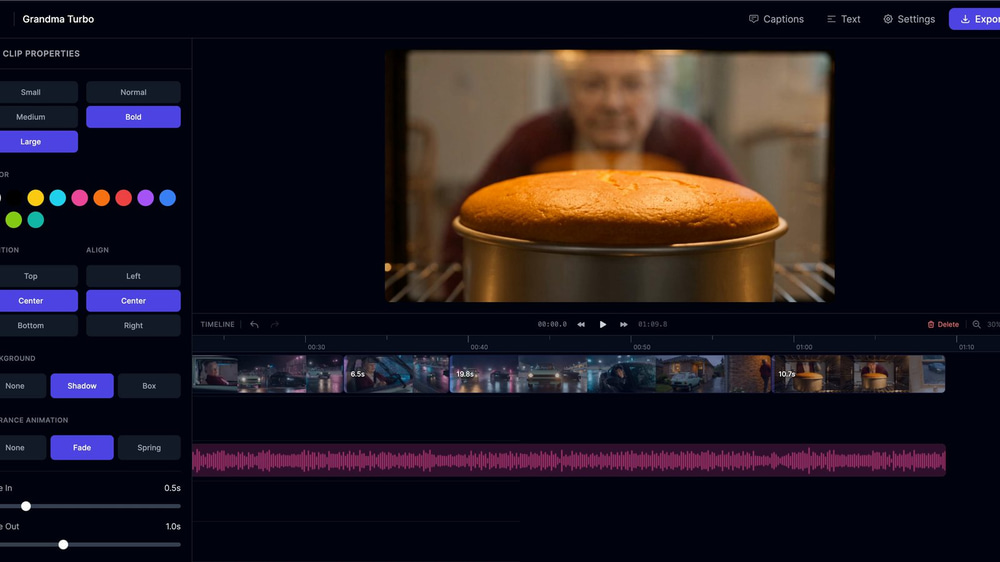Pick the black color swatch
This screenshot has width=1000, height=562.
(13, 198)
